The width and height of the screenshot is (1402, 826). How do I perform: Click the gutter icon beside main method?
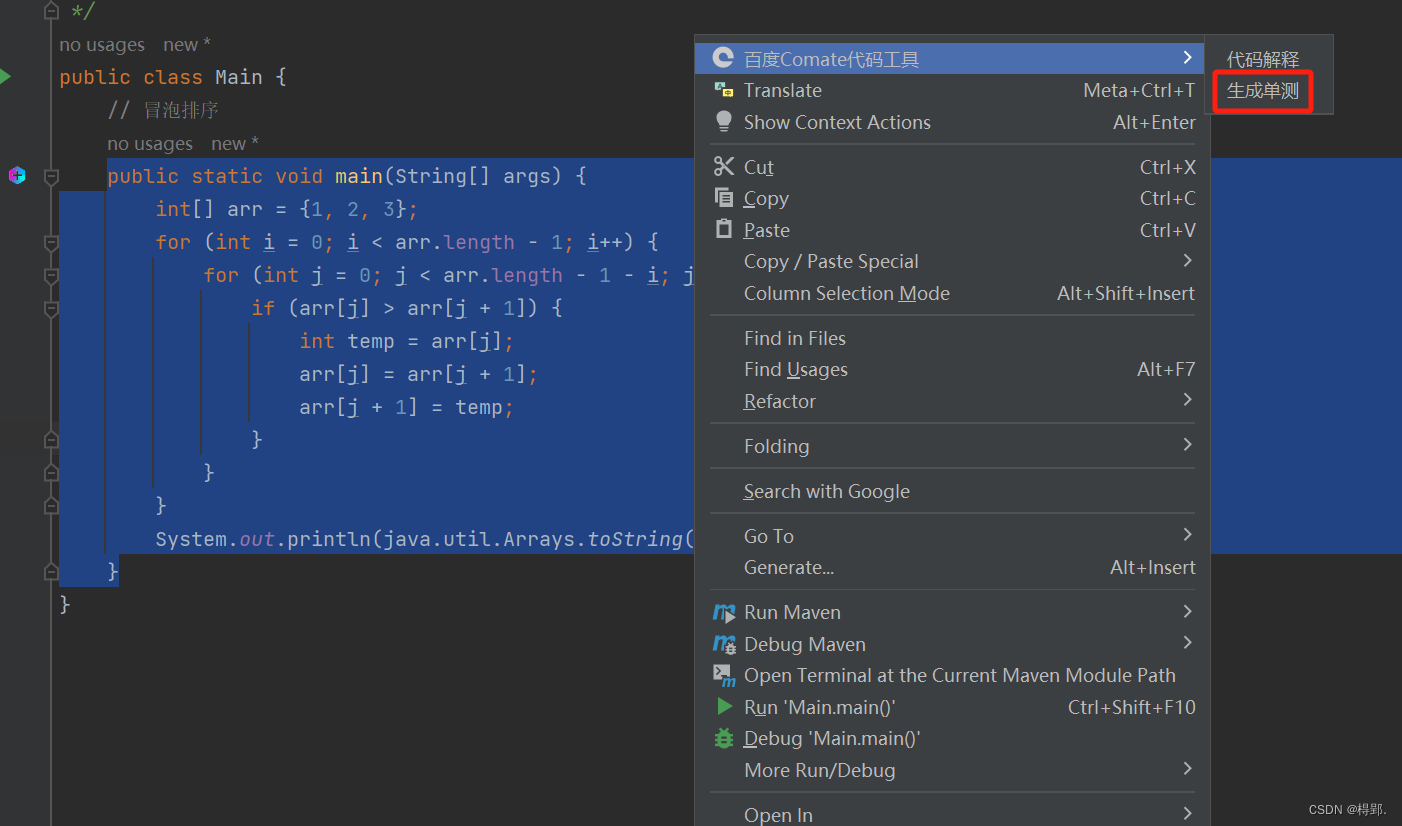17,176
